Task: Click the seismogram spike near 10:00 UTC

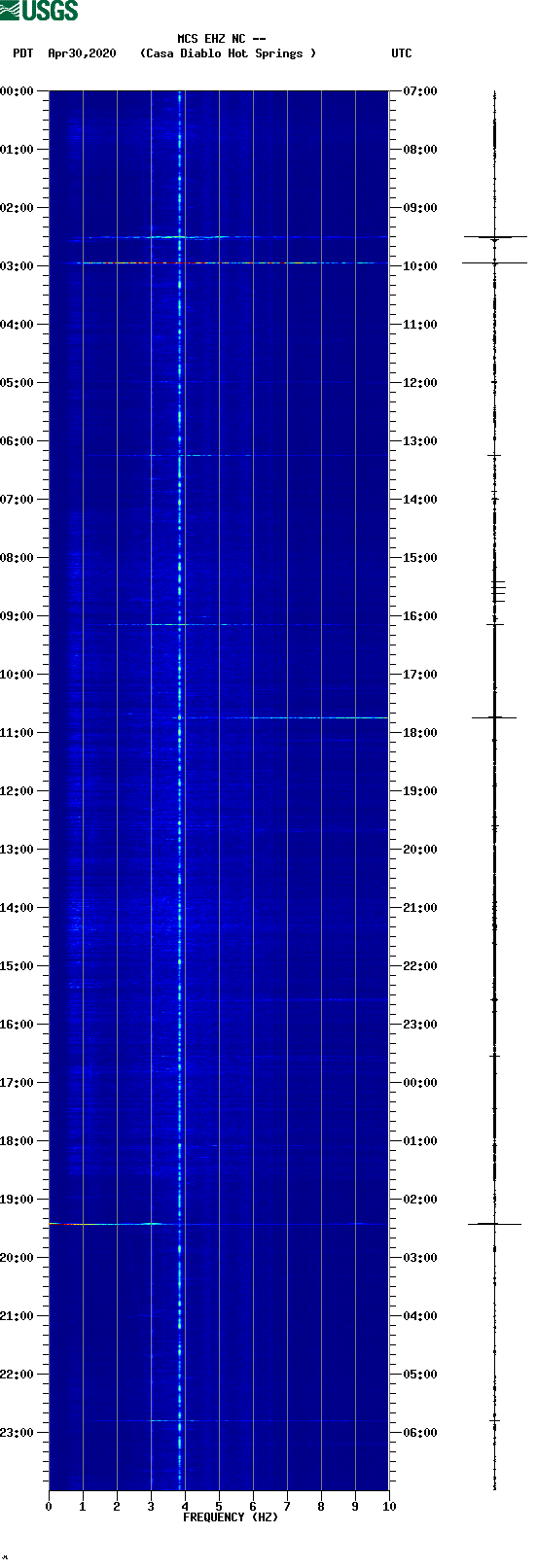Action: tap(494, 262)
